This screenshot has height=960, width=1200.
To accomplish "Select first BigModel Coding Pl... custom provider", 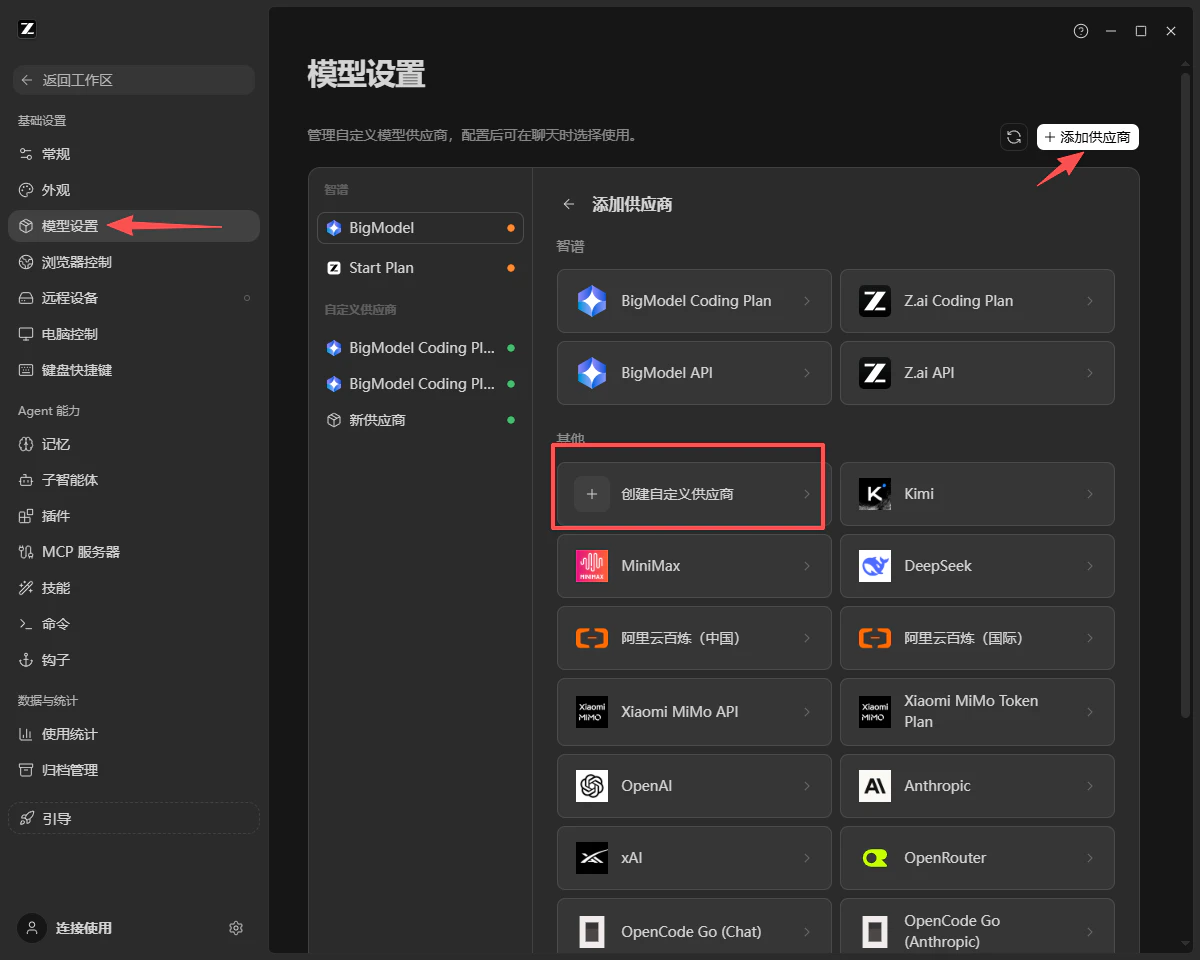I will point(421,348).
